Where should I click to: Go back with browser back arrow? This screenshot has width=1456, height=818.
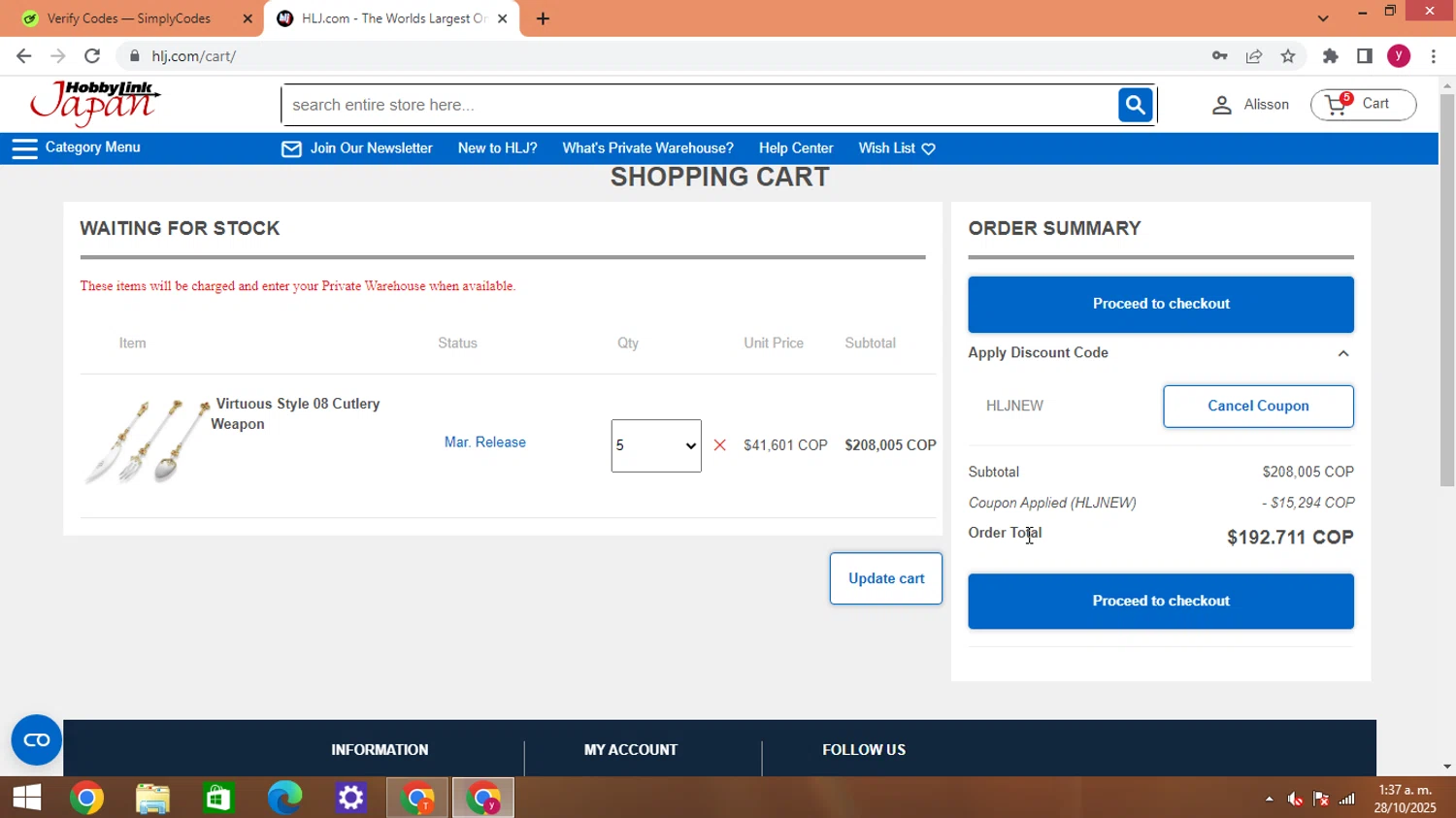point(24,56)
